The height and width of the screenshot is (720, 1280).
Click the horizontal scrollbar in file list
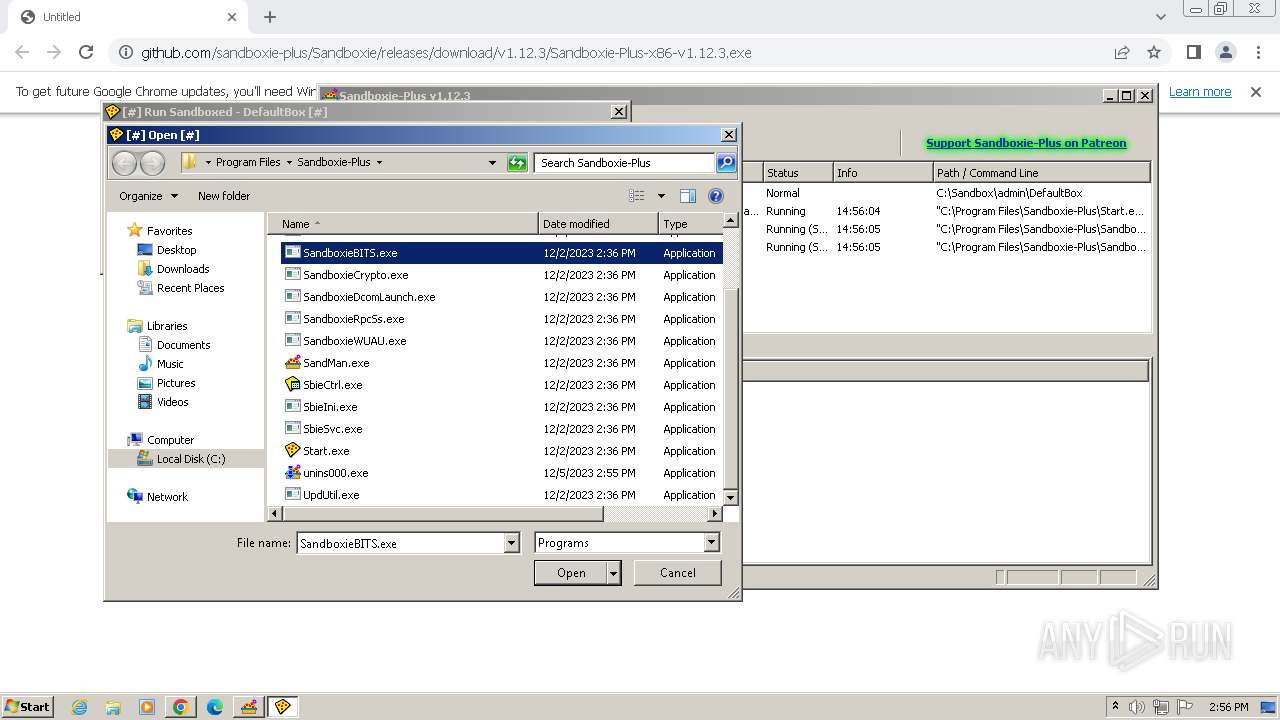tap(443, 514)
